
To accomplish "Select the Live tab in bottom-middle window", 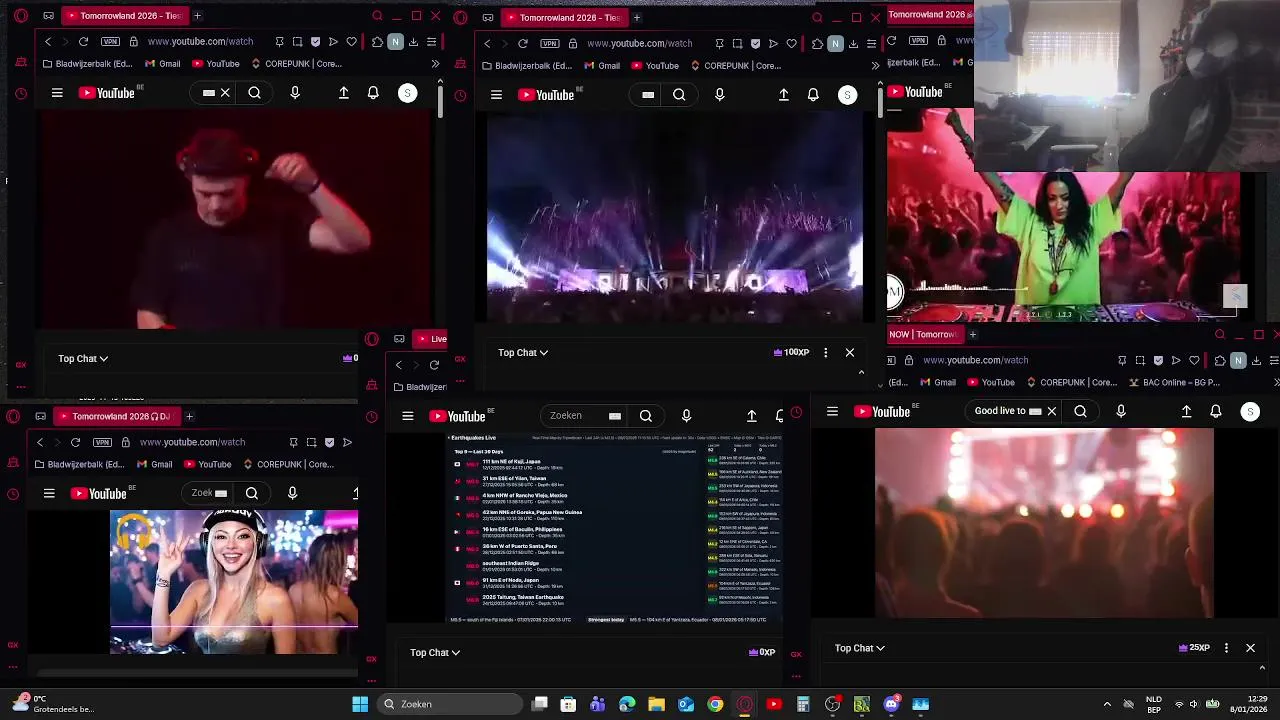I will pos(432,339).
